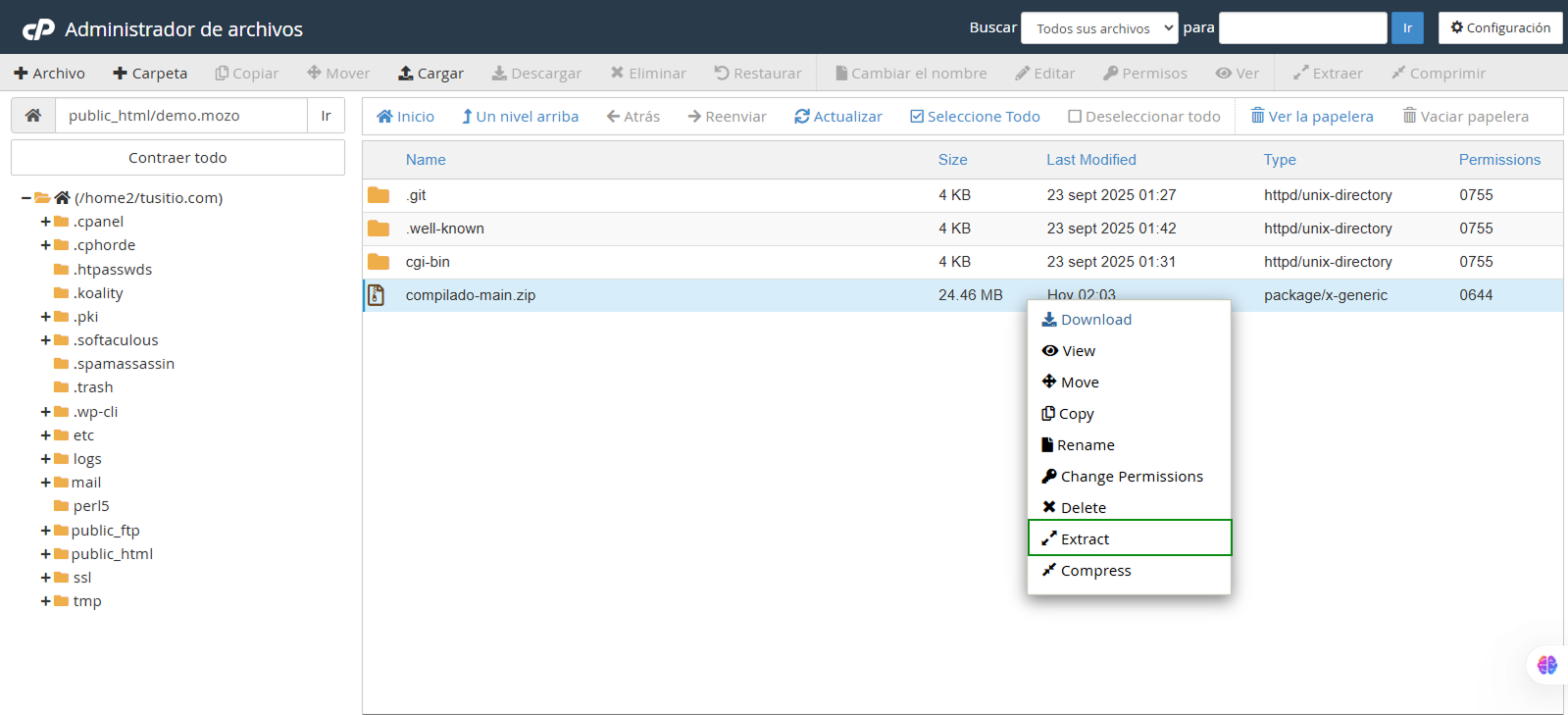The height and width of the screenshot is (715, 1568).
Task: Click the compilado-main.zip file icon
Action: 377,295
